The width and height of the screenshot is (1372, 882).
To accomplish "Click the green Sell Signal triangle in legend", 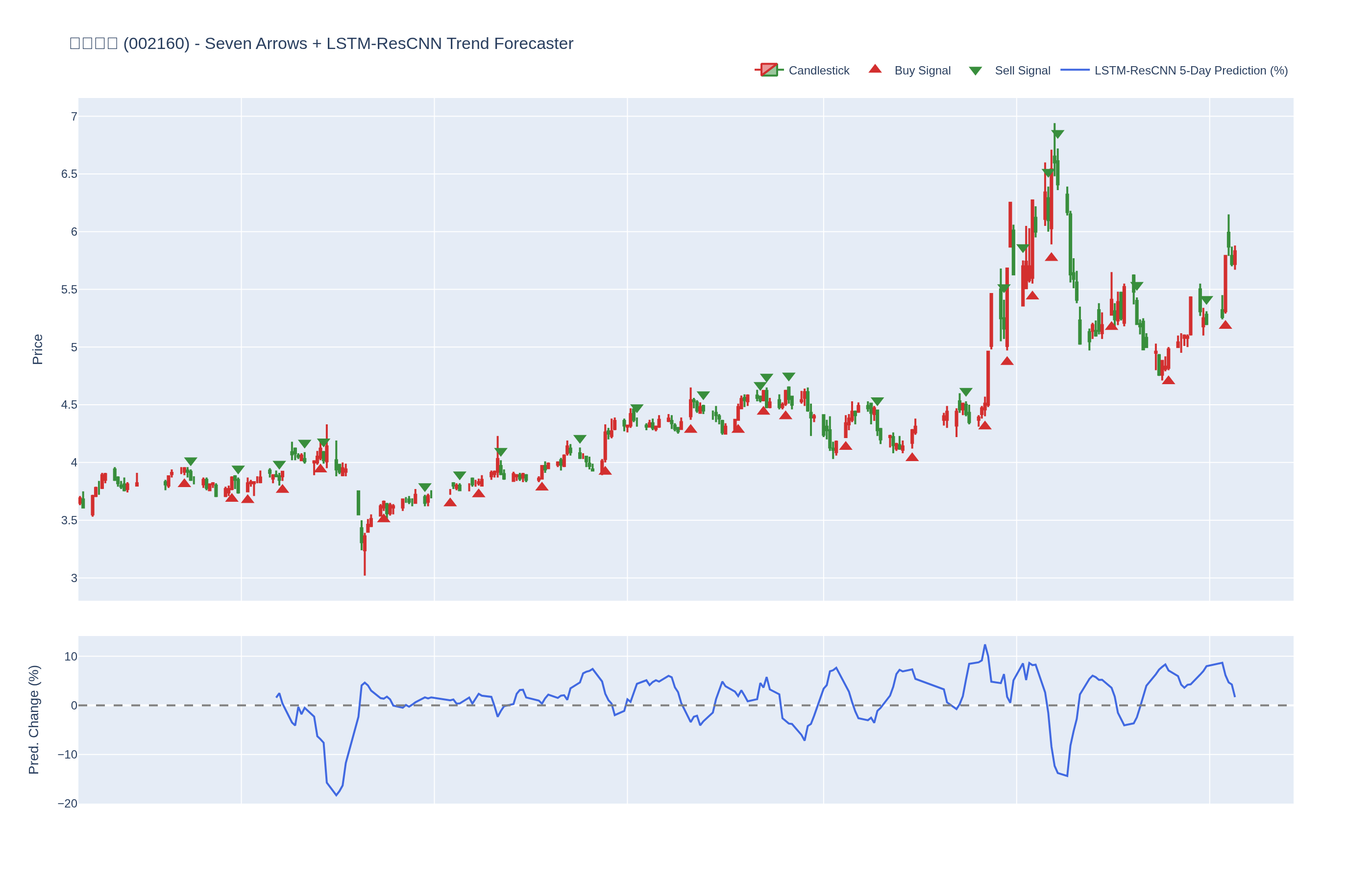I will (975, 71).
